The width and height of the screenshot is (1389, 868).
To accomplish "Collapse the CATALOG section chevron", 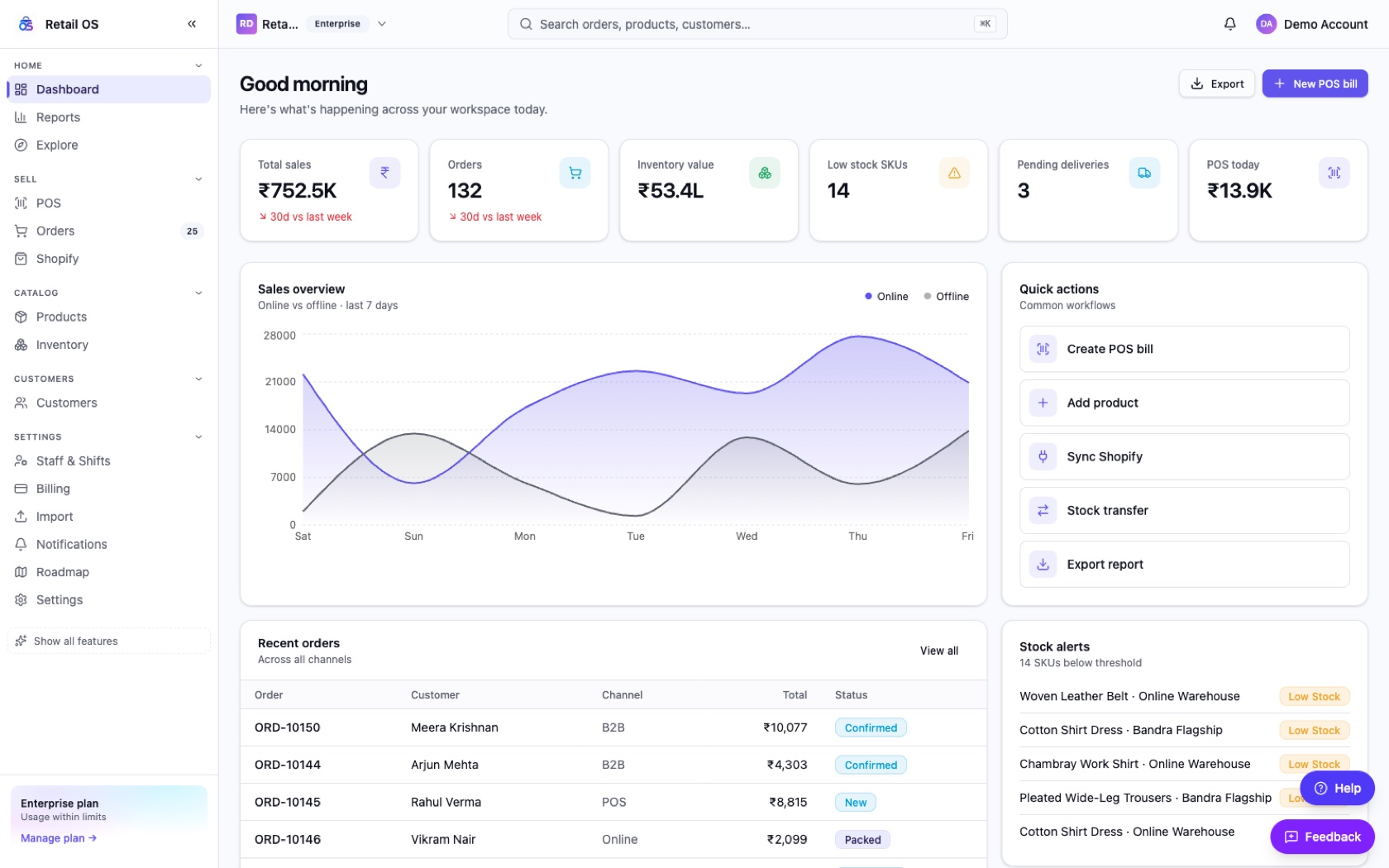I will coord(198,293).
